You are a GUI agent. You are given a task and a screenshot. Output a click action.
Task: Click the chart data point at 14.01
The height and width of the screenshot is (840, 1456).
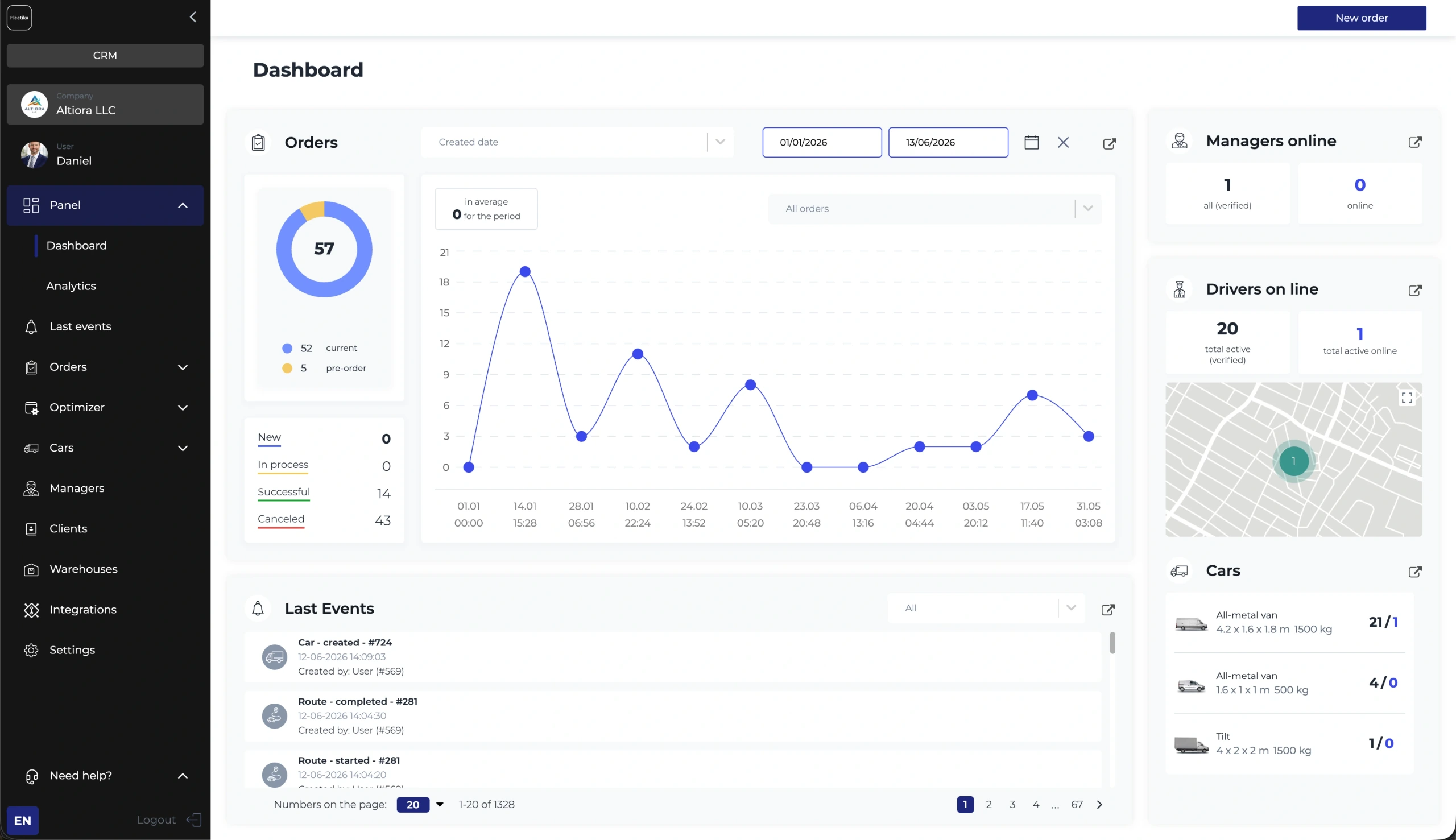pos(525,272)
